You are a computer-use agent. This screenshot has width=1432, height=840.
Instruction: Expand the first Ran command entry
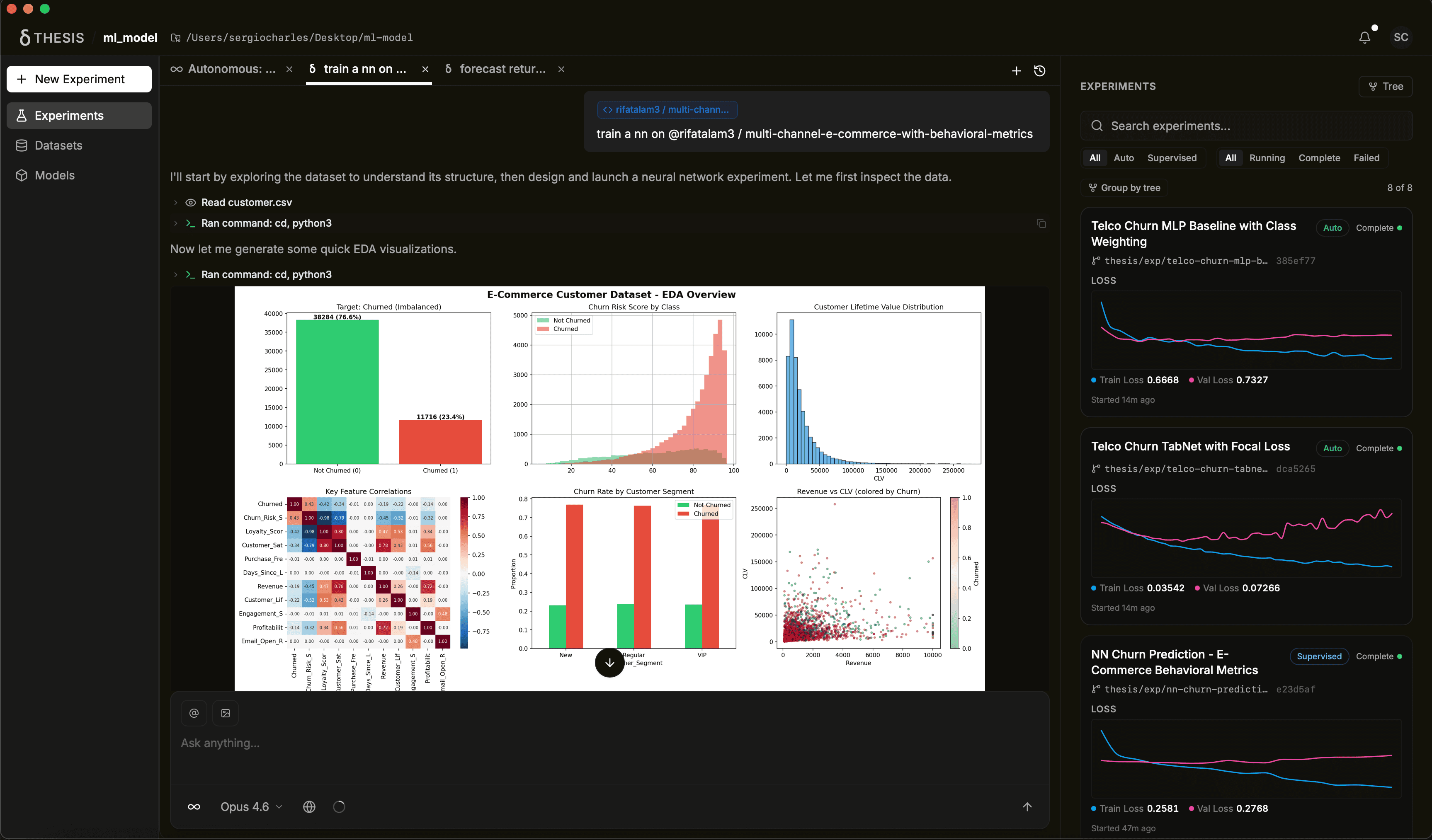click(175, 223)
